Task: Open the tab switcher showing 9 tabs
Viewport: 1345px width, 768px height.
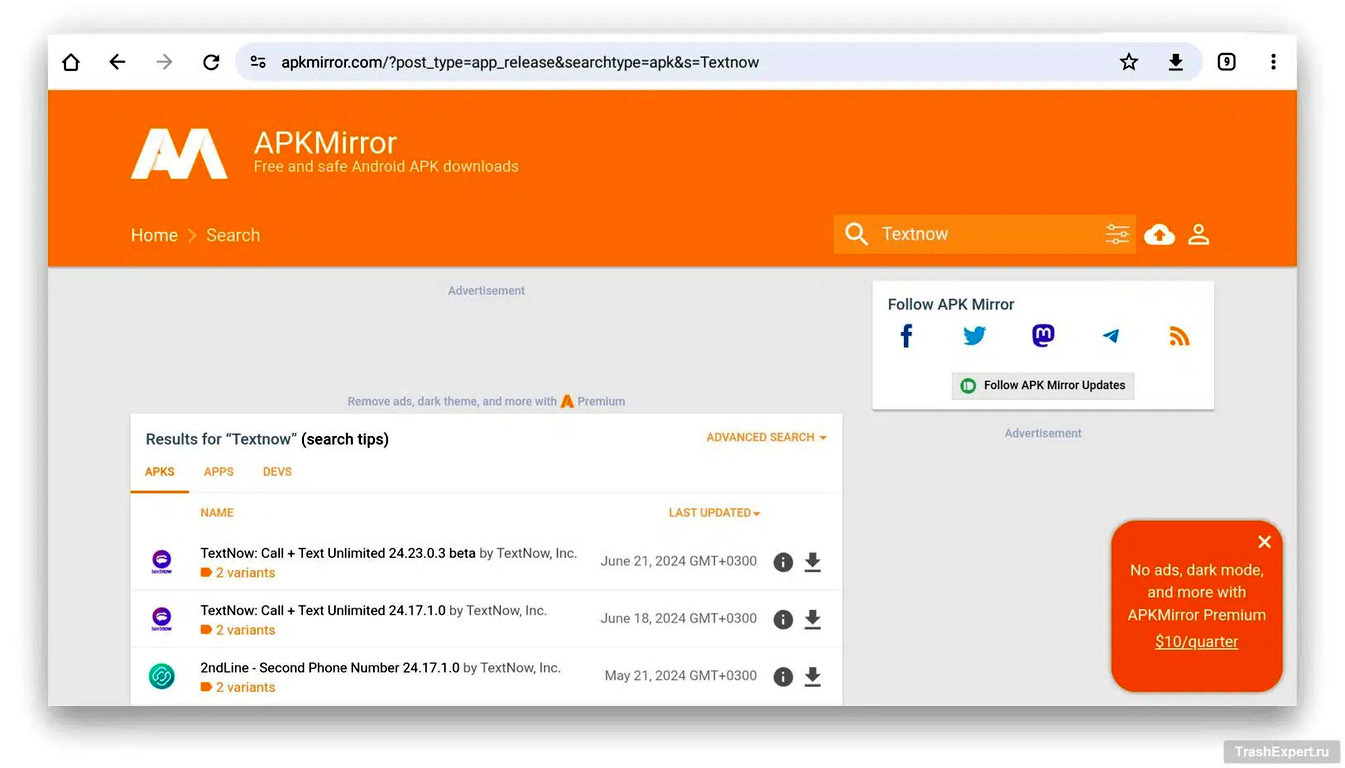Action: coord(1226,62)
